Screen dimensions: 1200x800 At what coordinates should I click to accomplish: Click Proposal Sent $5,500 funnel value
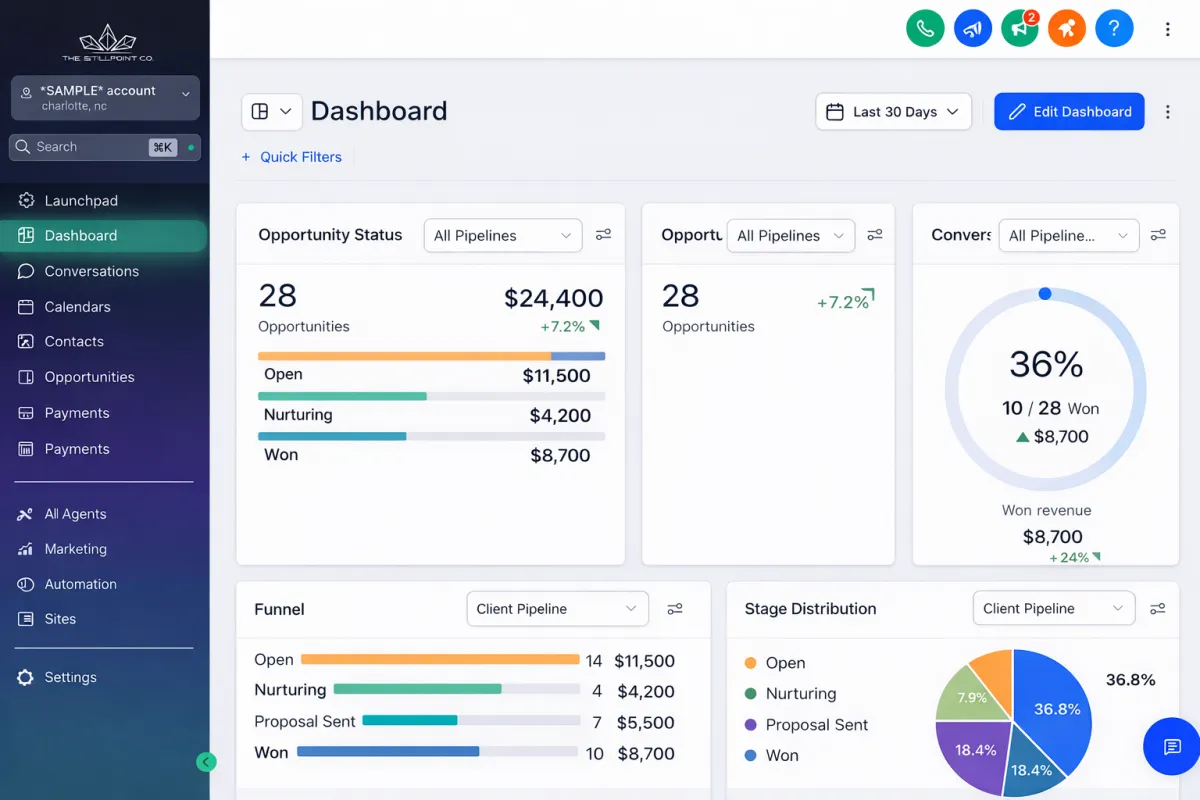(645, 722)
